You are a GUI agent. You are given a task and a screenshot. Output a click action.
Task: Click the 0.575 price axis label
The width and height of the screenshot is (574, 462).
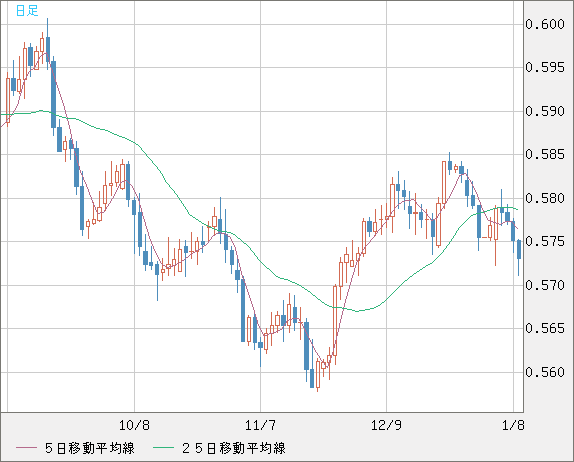point(545,242)
